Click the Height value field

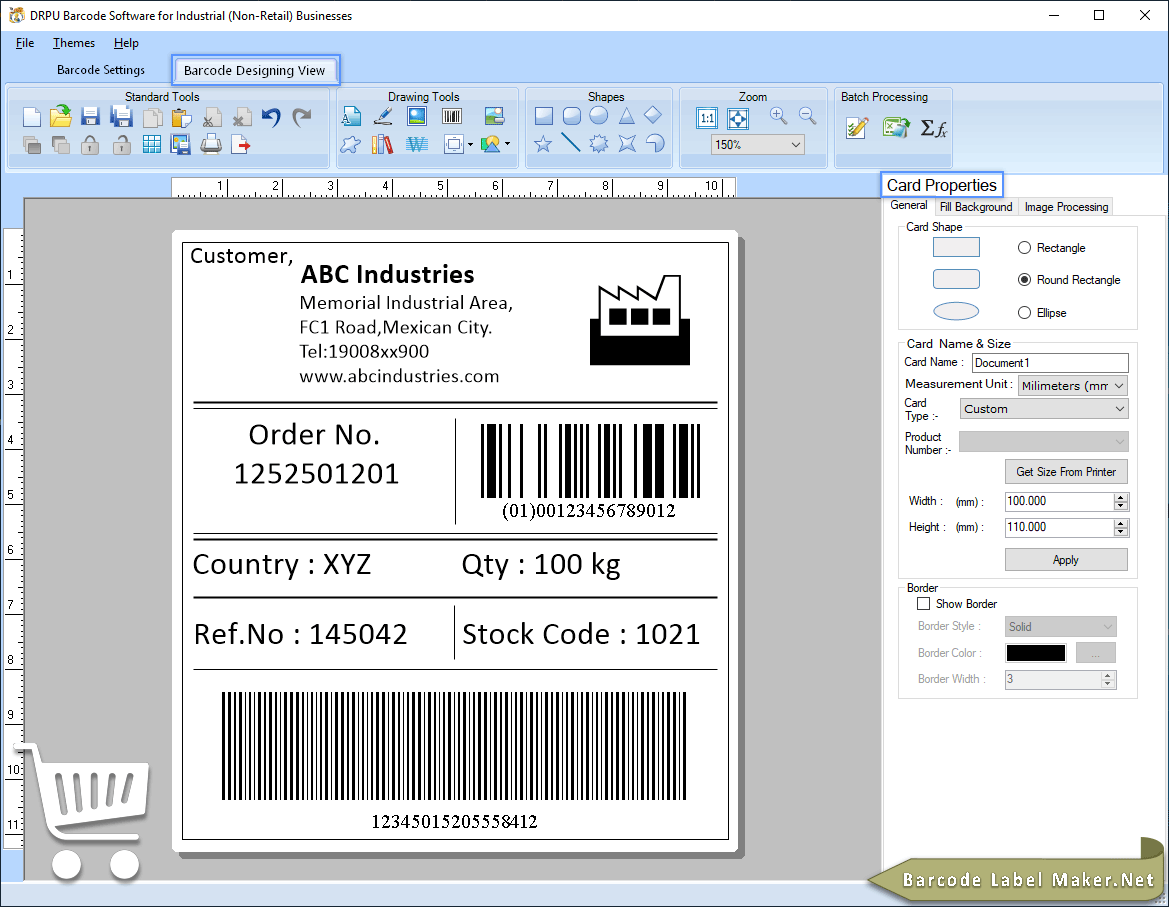point(1059,527)
